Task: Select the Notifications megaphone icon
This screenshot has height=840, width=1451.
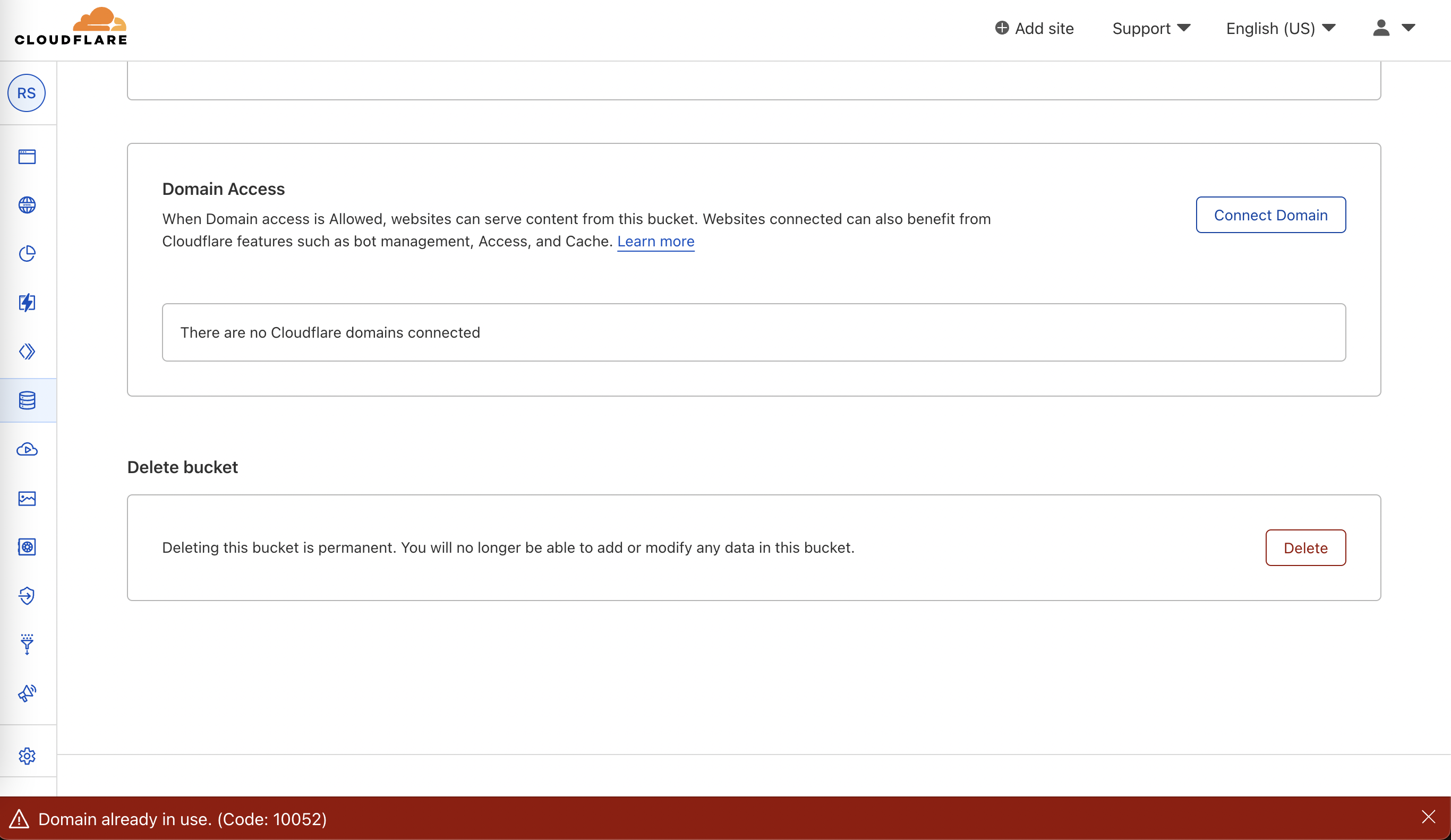Action: 27,694
